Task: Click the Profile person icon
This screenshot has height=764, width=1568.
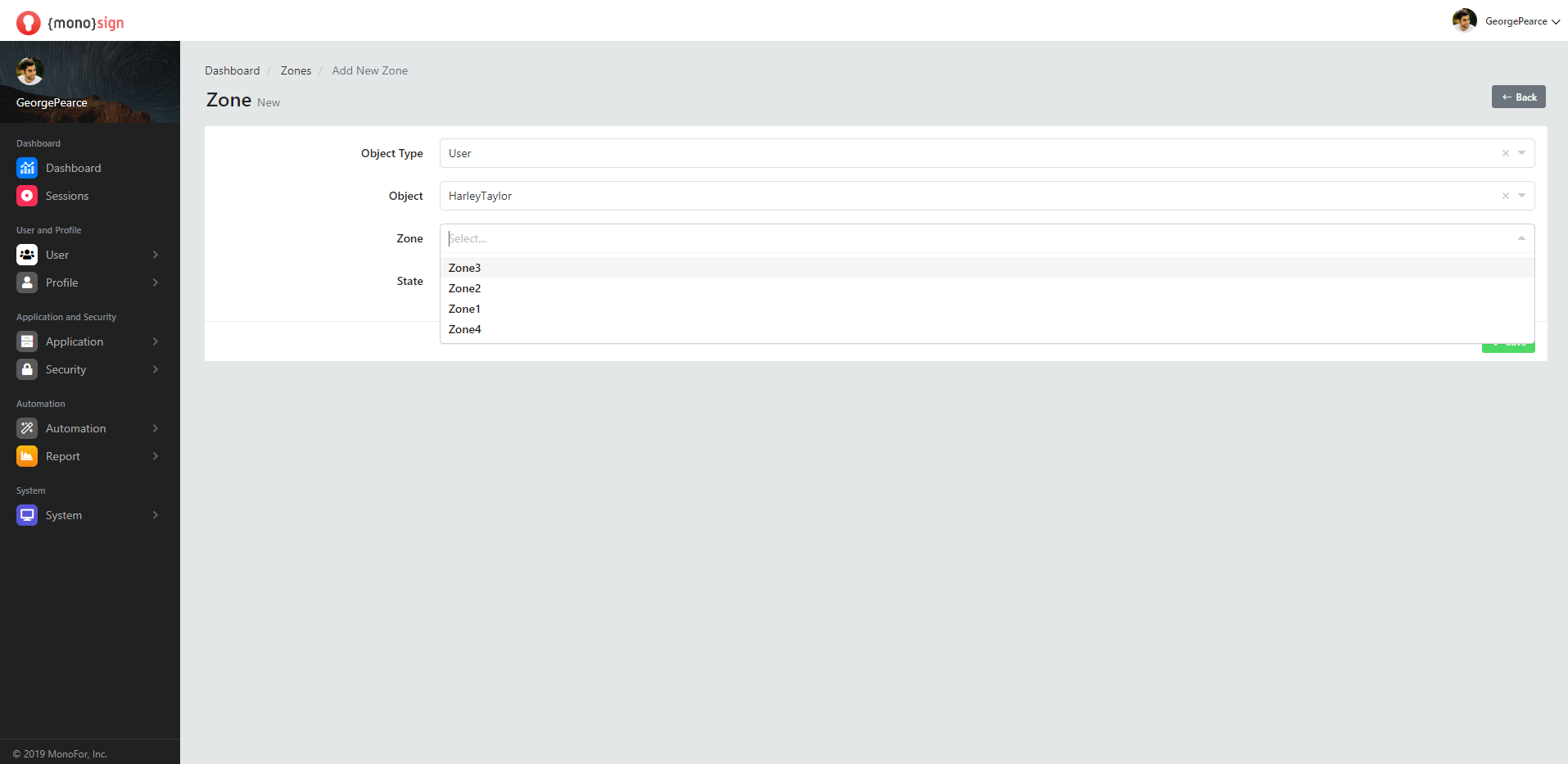Action: click(27, 283)
